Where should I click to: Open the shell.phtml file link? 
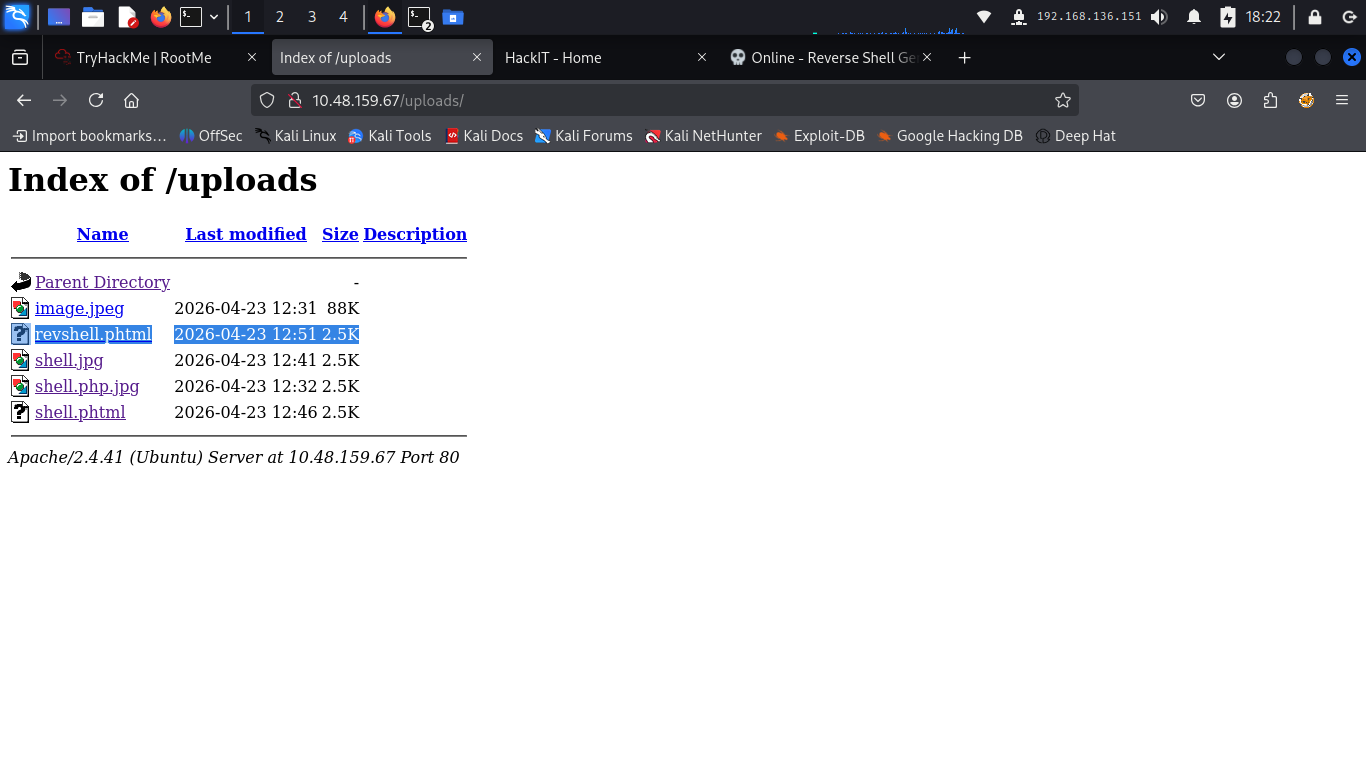click(80, 412)
